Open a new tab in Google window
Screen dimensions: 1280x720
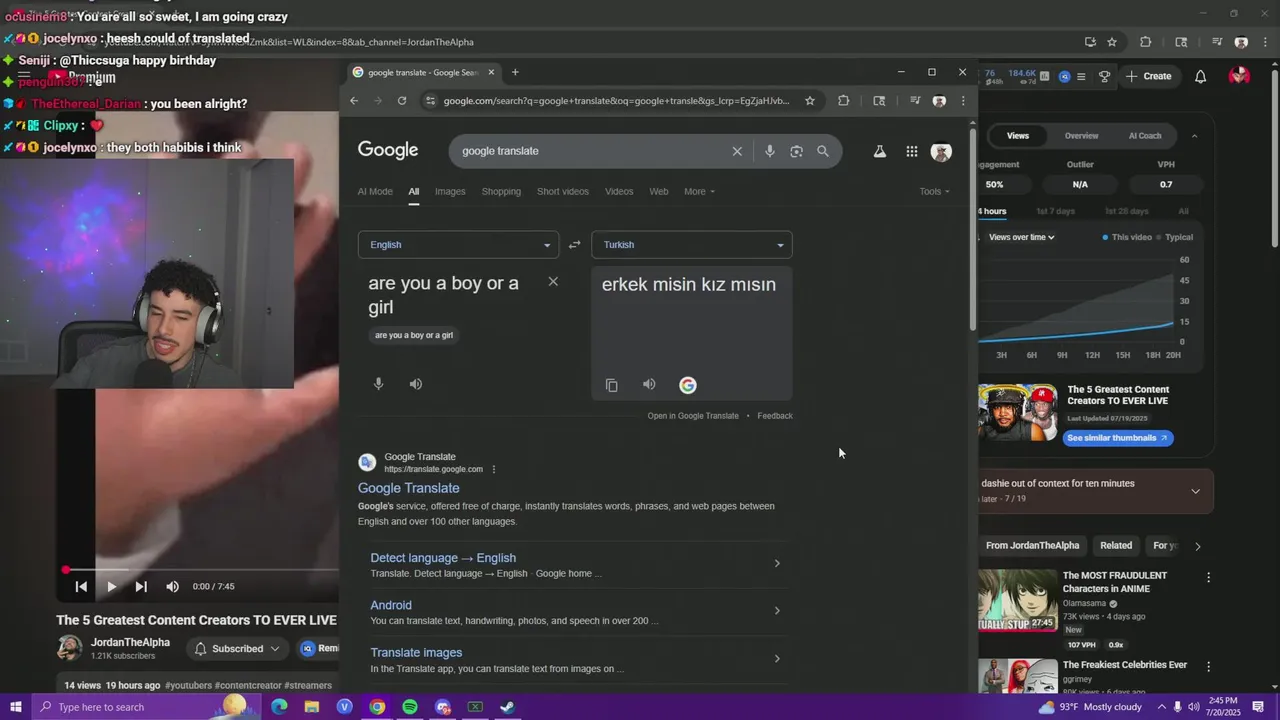(x=515, y=72)
